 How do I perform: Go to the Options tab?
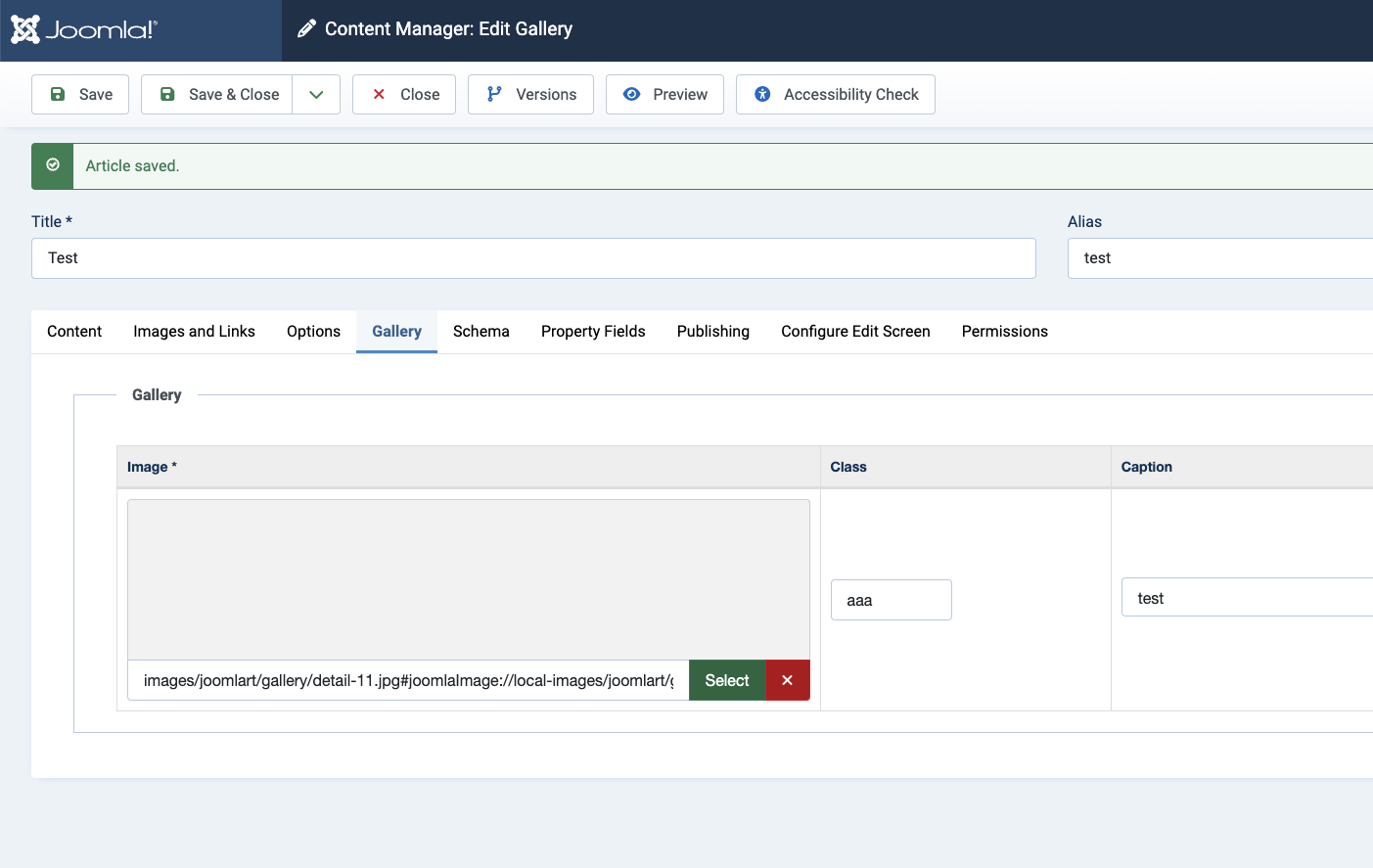pyautogui.click(x=313, y=332)
